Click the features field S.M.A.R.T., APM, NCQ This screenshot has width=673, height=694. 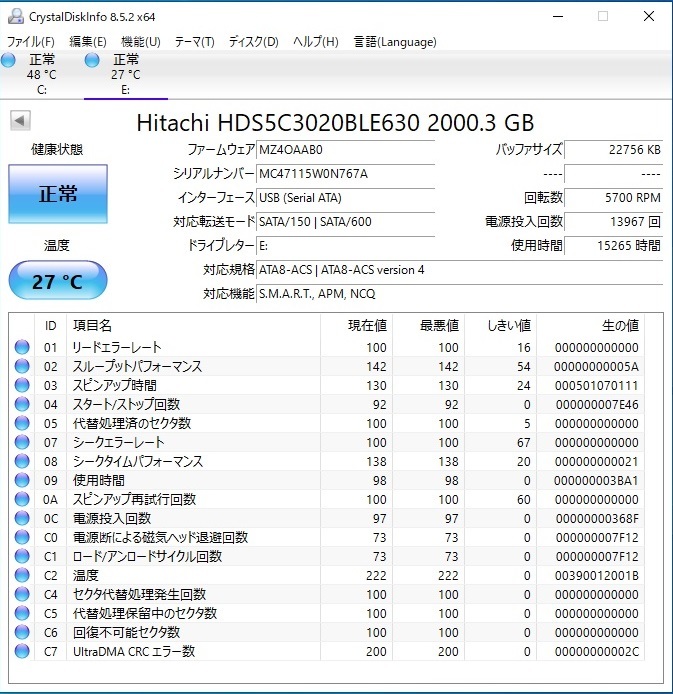click(460, 293)
